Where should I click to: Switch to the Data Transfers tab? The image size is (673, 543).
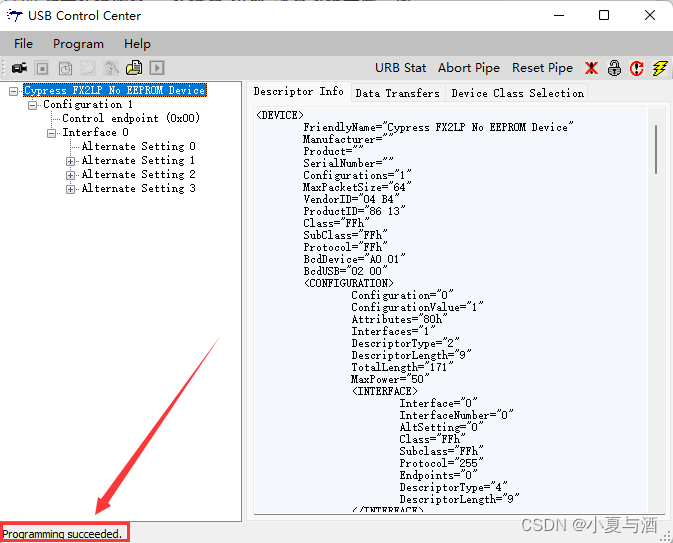pos(397,93)
